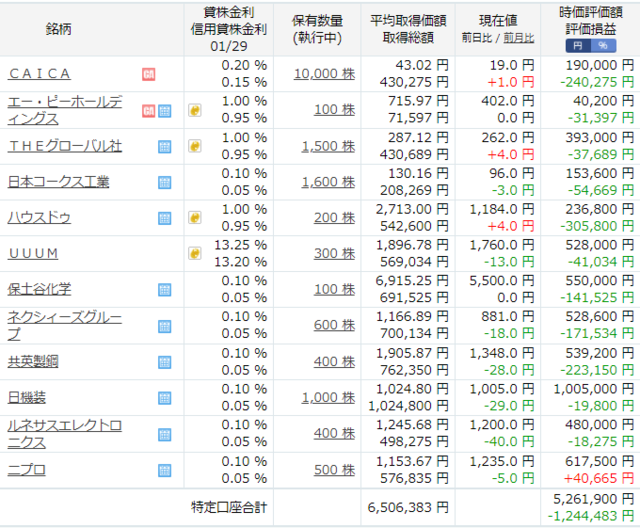Click 400 株 quantity for ルネサスエレクトロニクス

point(334,433)
